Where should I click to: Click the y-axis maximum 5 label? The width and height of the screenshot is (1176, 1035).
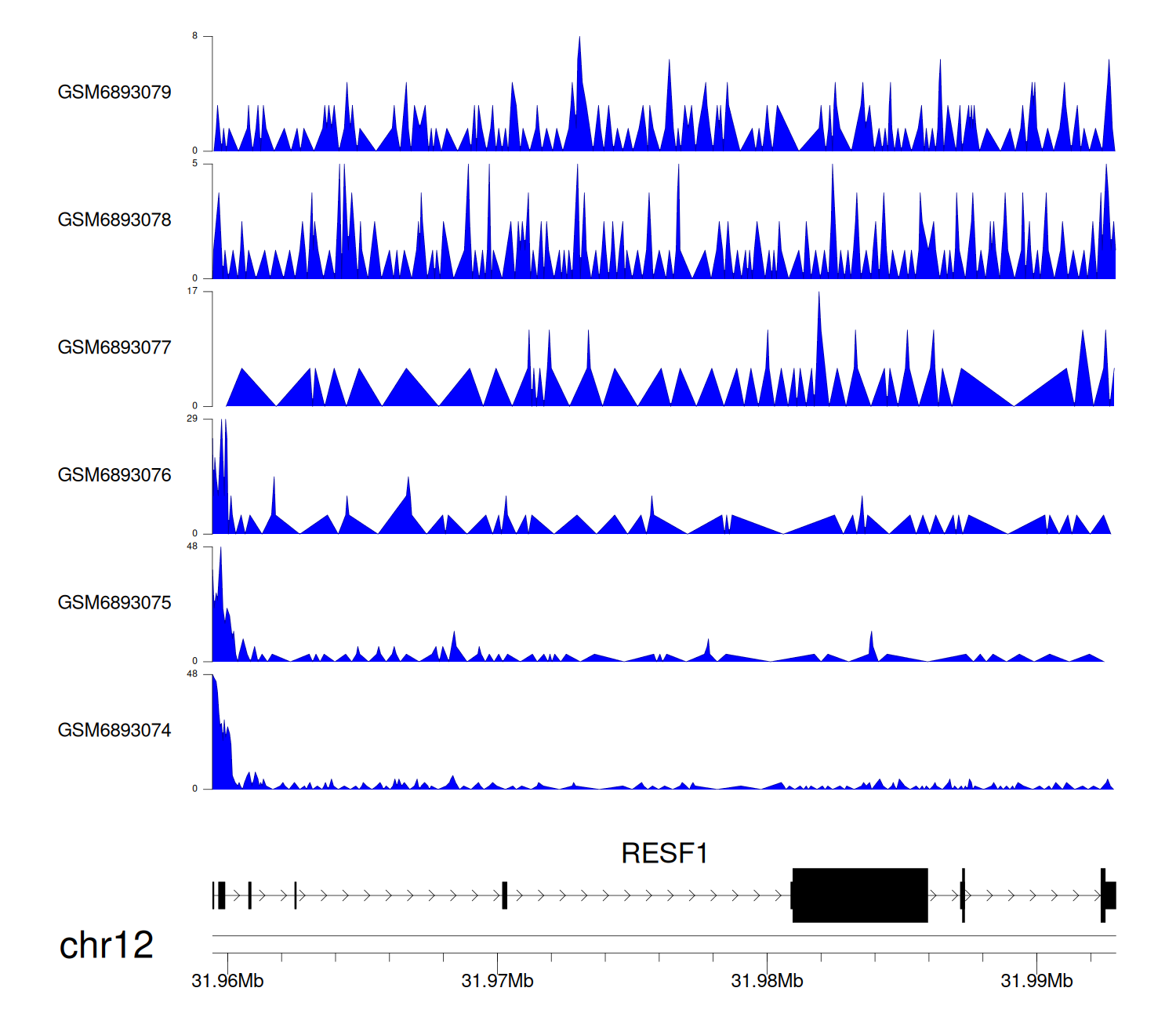click(195, 164)
